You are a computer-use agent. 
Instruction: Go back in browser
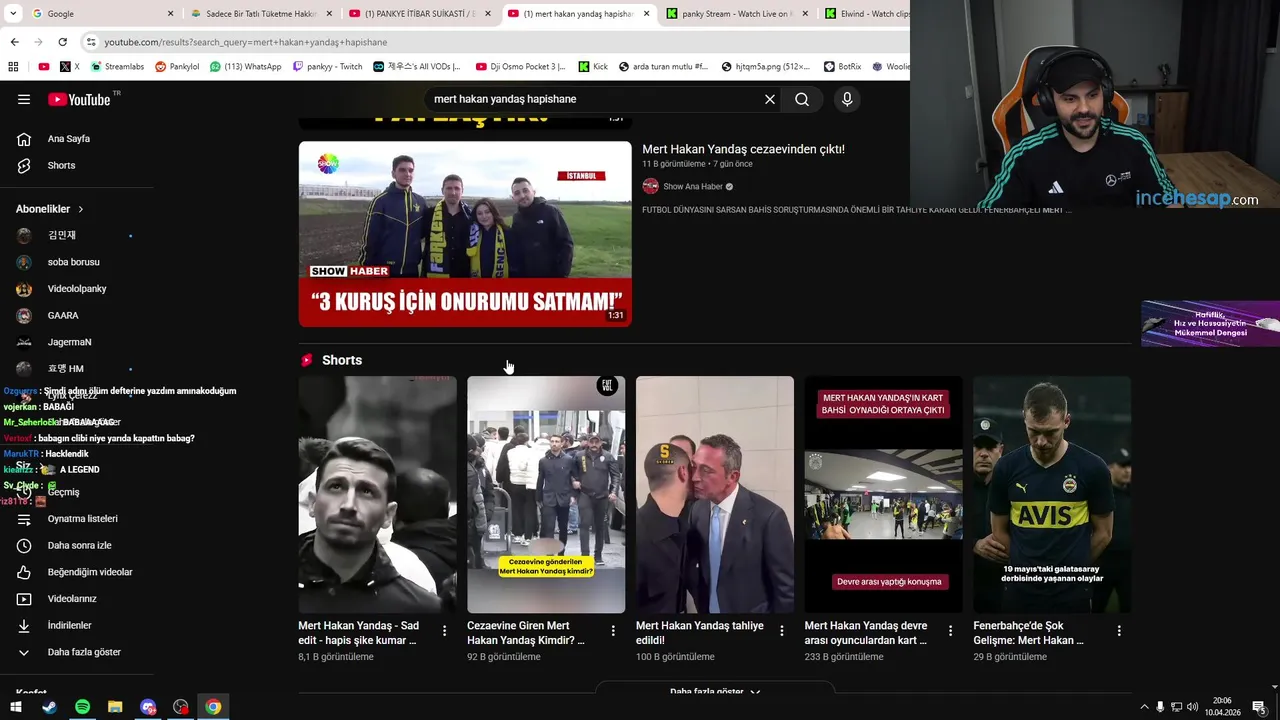click(14, 42)
